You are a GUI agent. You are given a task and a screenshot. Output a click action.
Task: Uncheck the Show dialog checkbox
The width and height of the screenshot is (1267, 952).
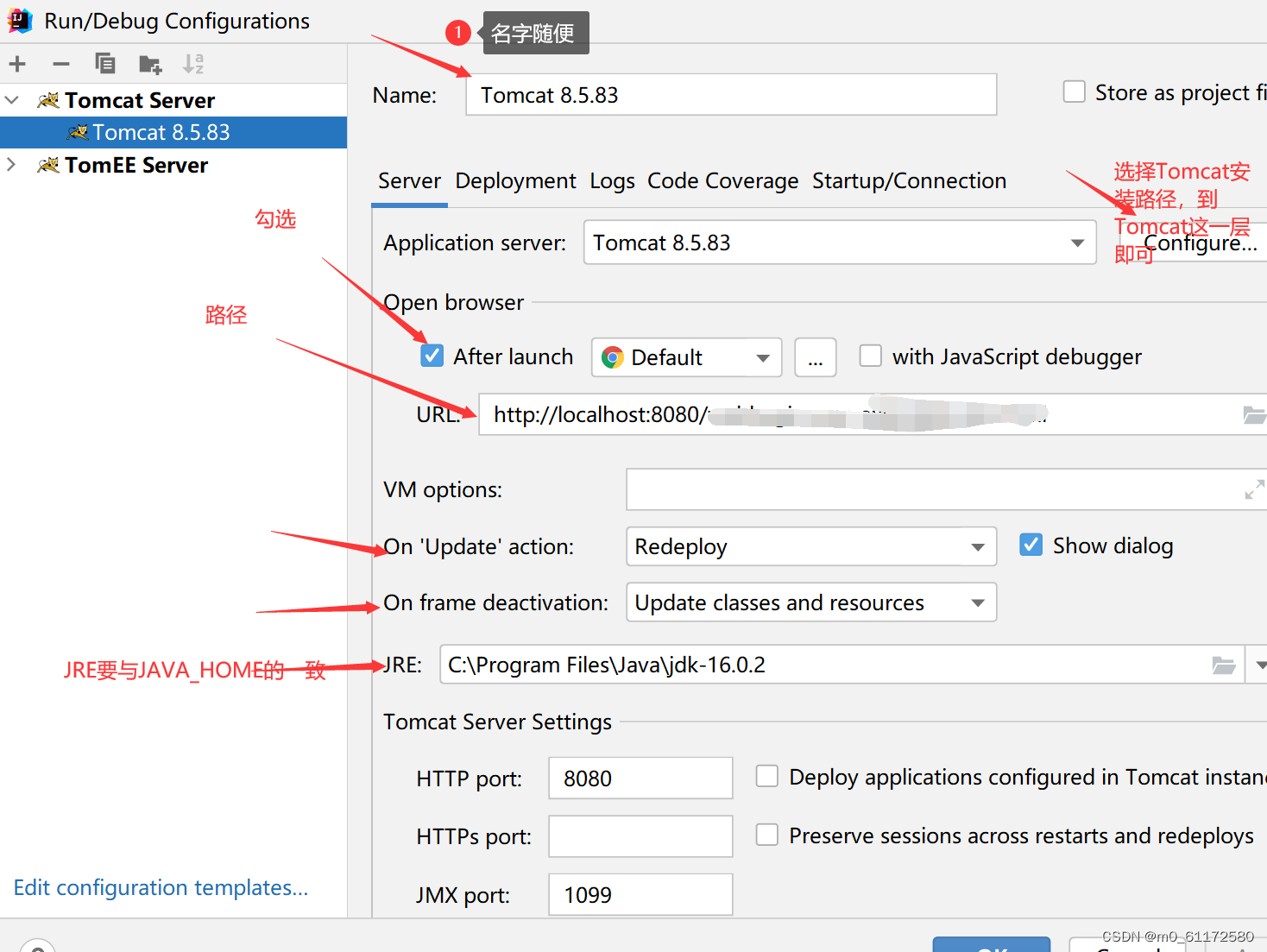pyautogui.click(x=1031, y=545)
